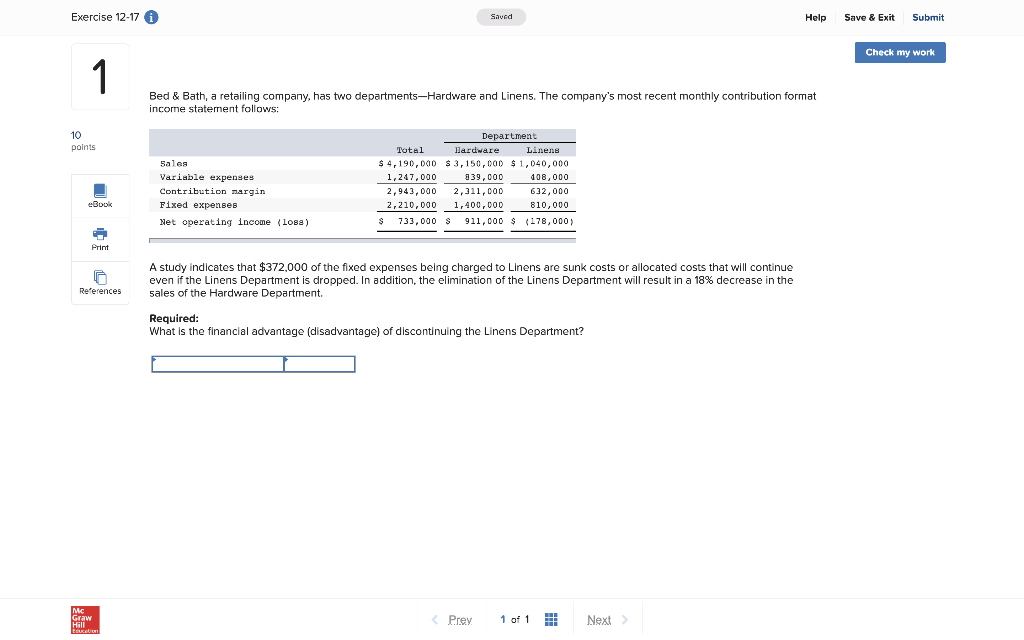The height and width of the screenshot is (640, 1024).
Task: Click the question number 1 panel
Action: (99, 77)
